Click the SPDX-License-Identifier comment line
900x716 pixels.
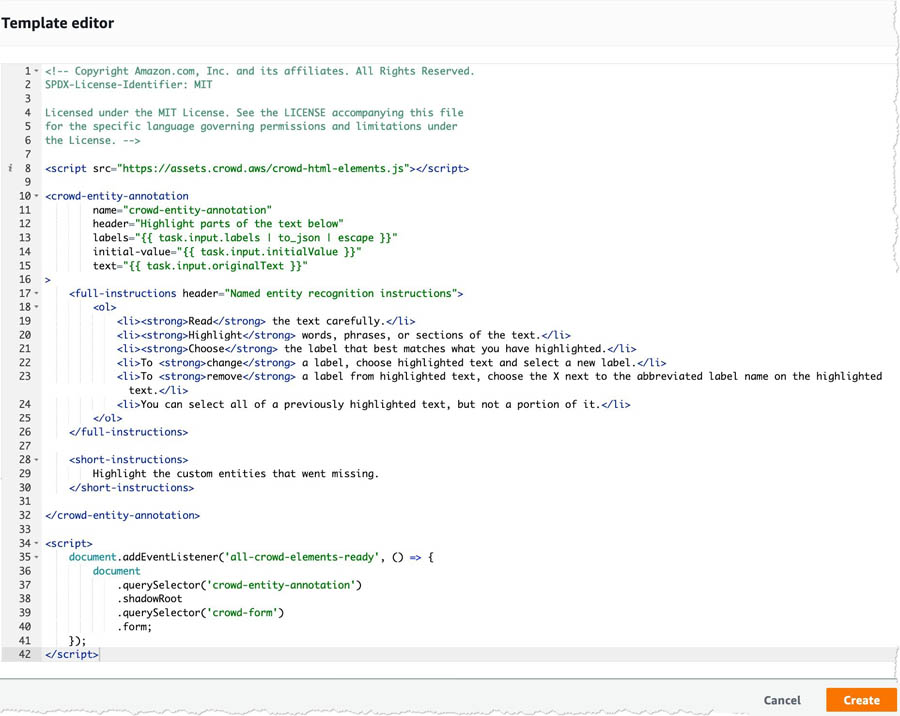pyautogui.click(x=129, y=84)
